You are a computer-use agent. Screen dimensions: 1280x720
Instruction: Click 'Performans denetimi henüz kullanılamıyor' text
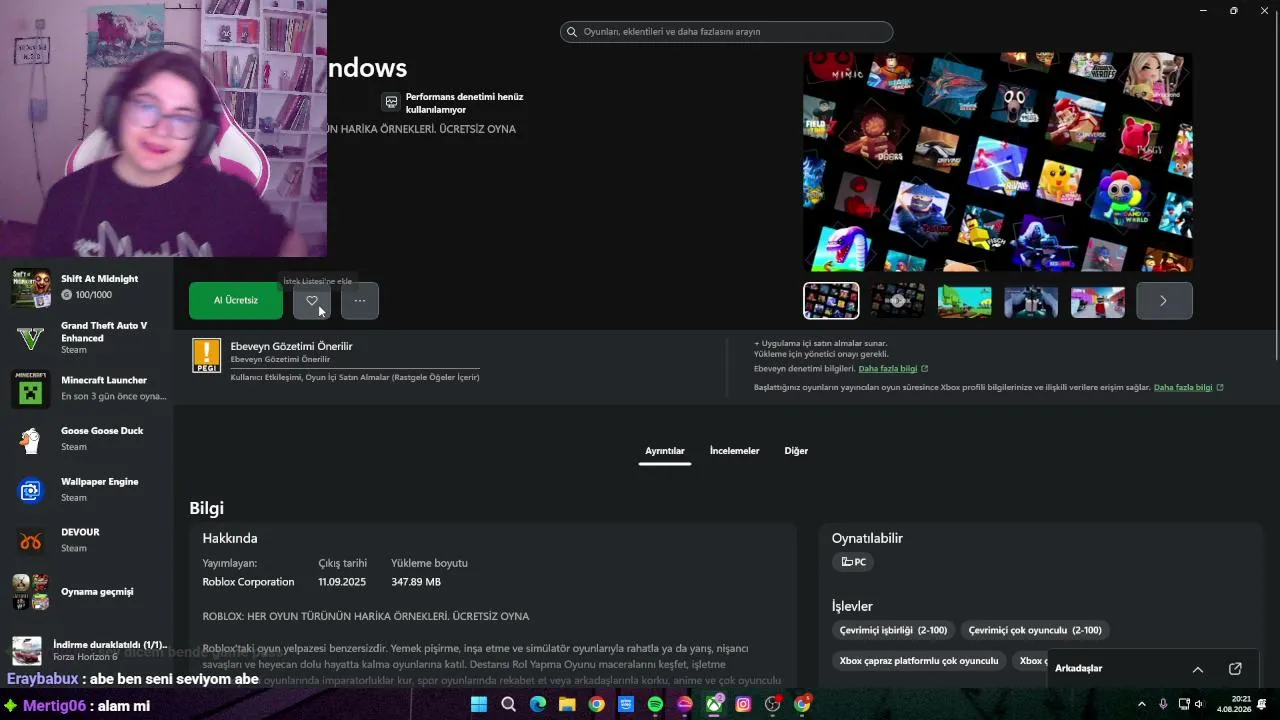point(464,103)
